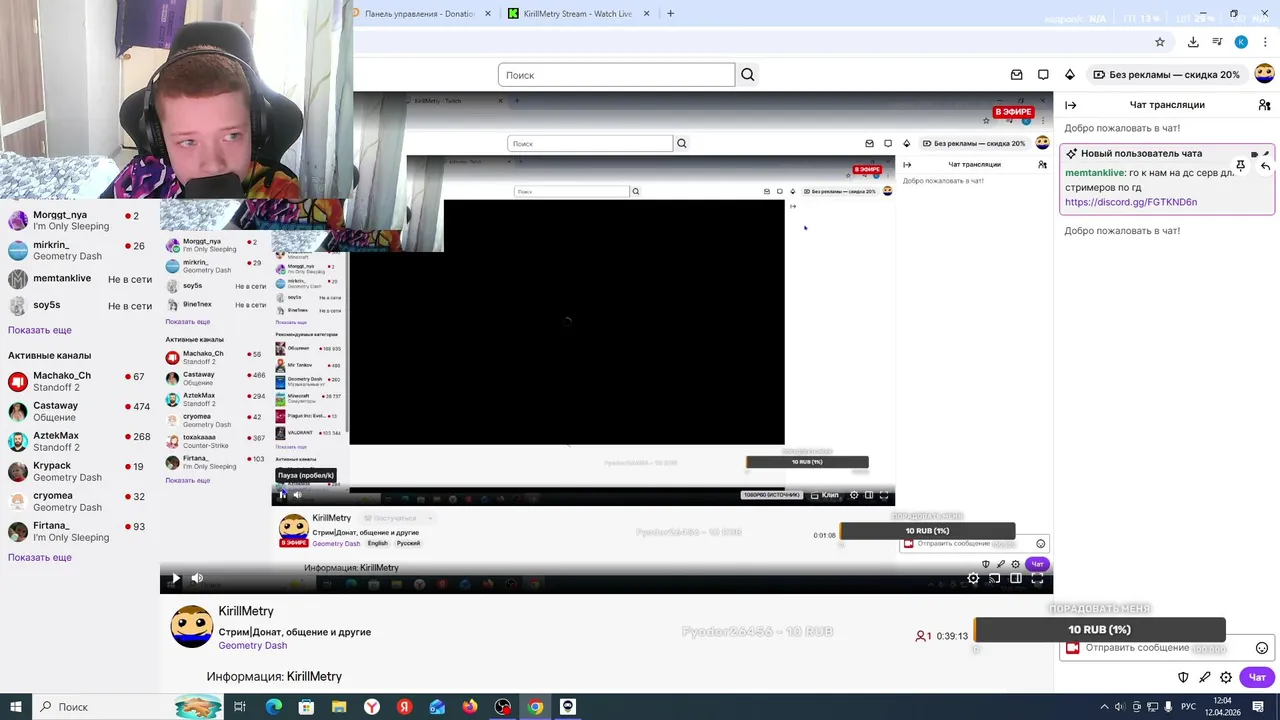
Task: Click the outermost page Поиск search field
Action: point(616,75)
